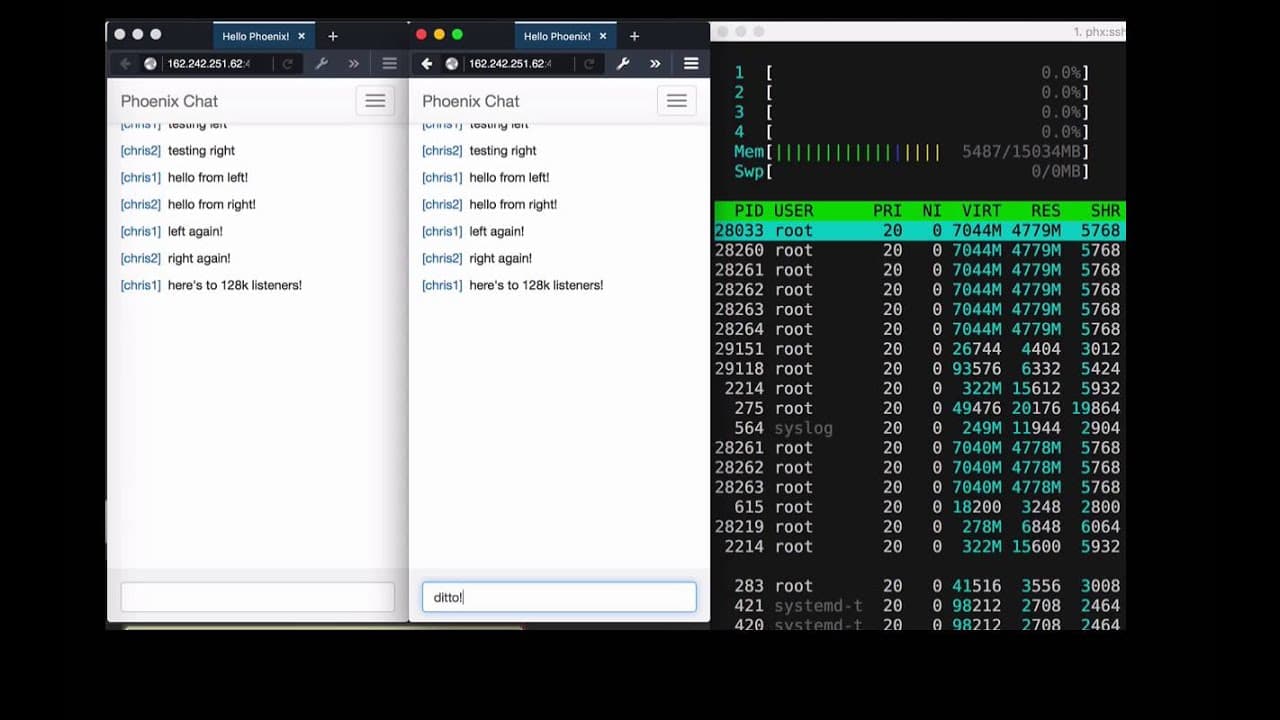Select process 615 row in htop
The width and height of the screenshot is (1280, 720).
coord(920,507)
